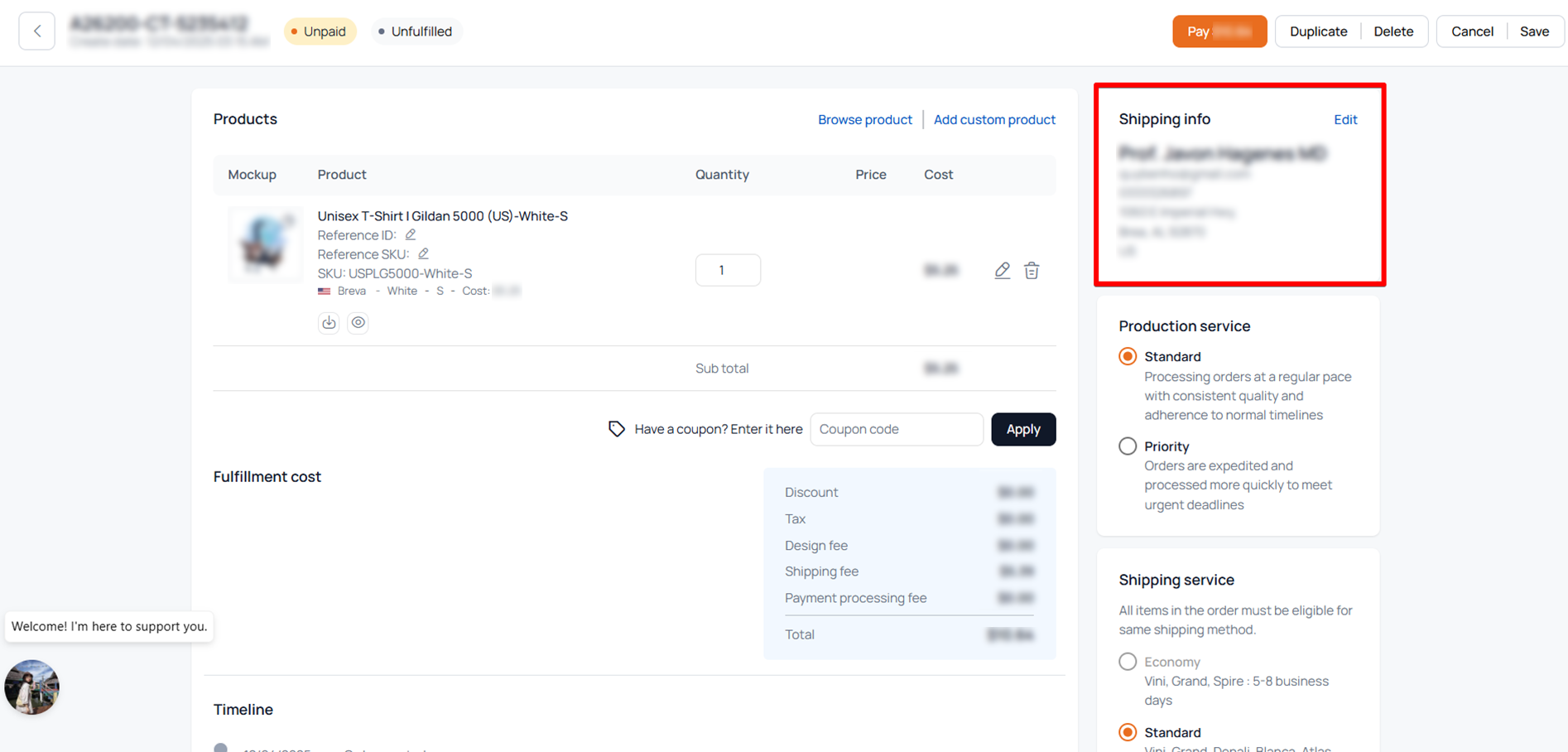The height and width of the screenshot is (752, 1568).
Task: Edit the Reference ID pencil icon
Action: click(x=411, y=235)
